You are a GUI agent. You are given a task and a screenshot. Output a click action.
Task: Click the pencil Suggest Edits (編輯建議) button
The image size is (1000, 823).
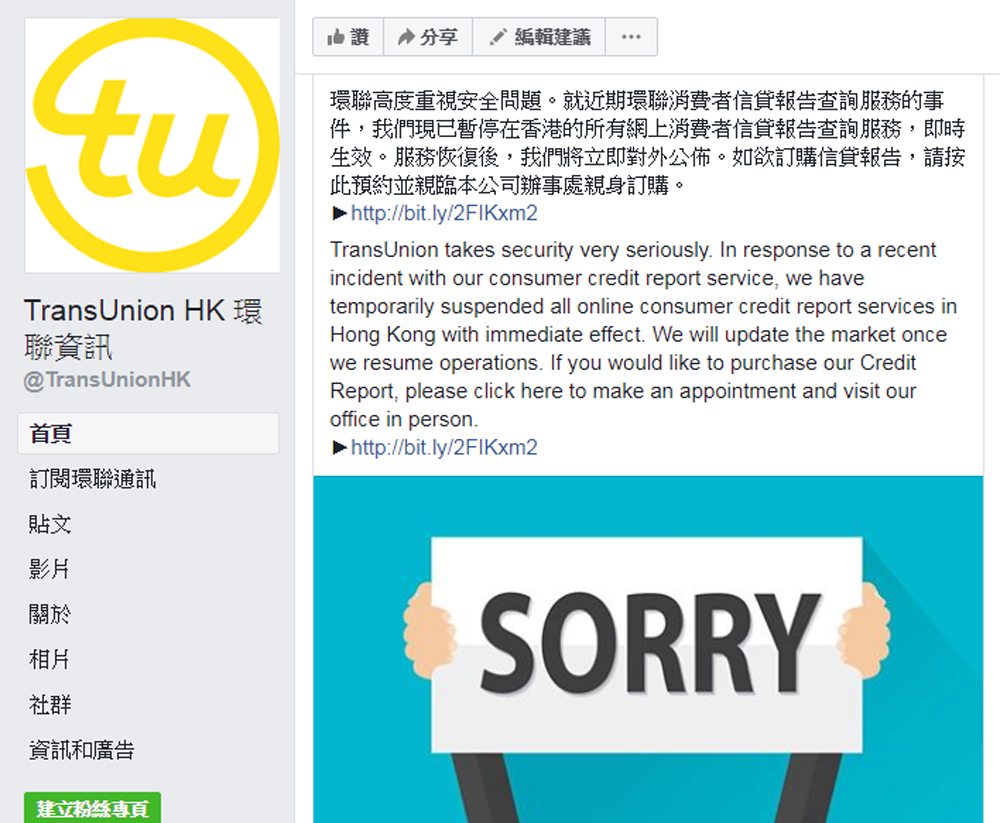[539, 37]
